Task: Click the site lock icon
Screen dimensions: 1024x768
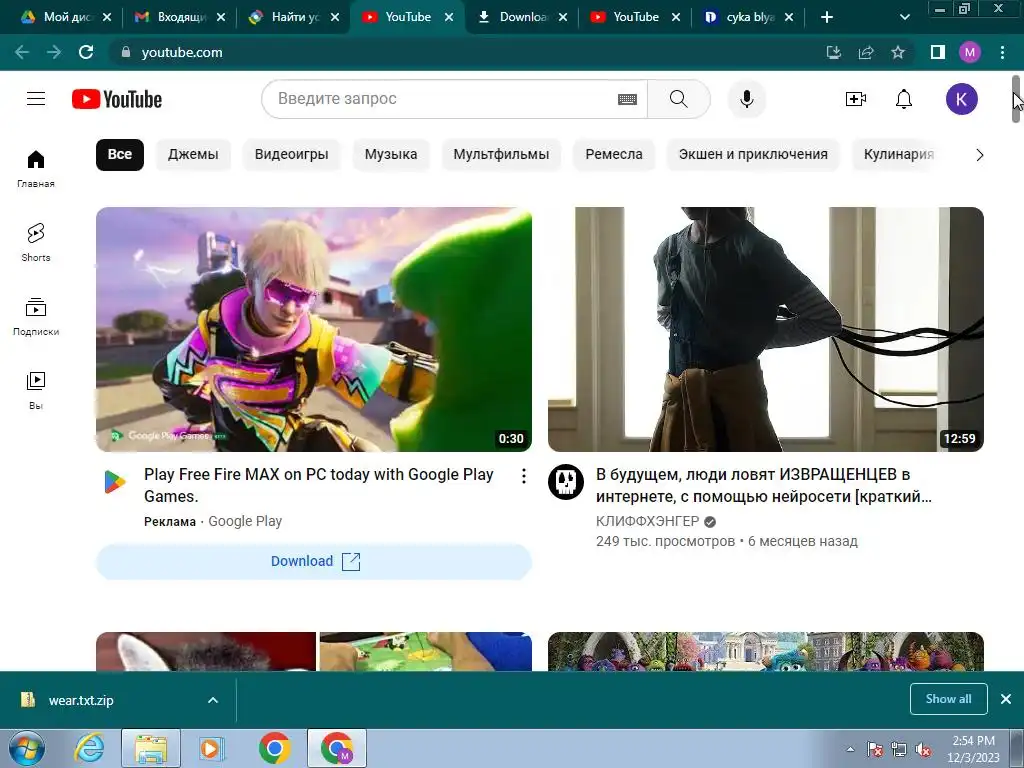Action: [x=126, y=52]
